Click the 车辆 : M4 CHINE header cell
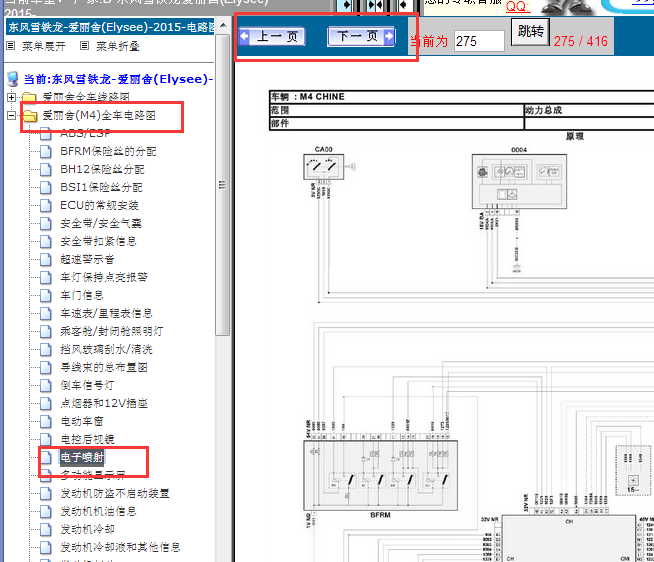The width and height of the screenshot is (654, 562). 461,97
